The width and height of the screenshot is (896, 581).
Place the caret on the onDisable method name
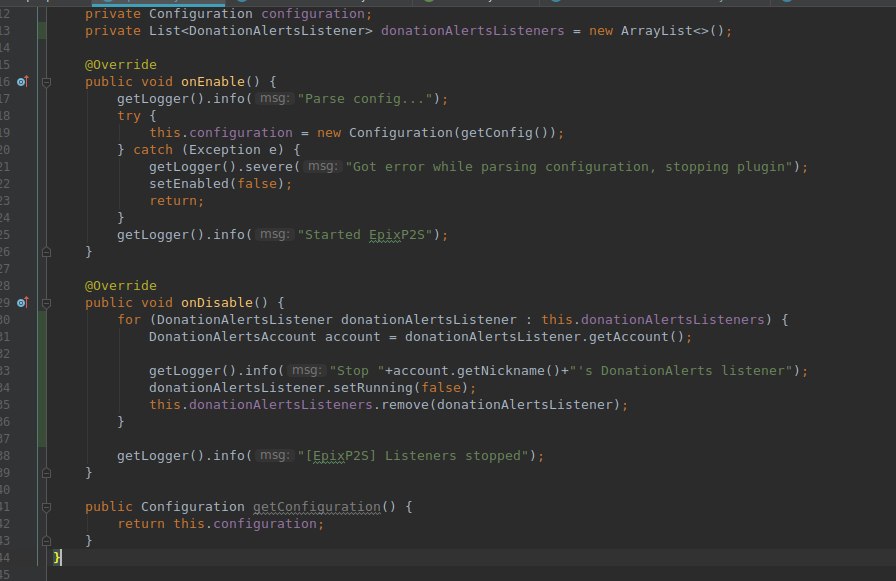click(217, 303)
